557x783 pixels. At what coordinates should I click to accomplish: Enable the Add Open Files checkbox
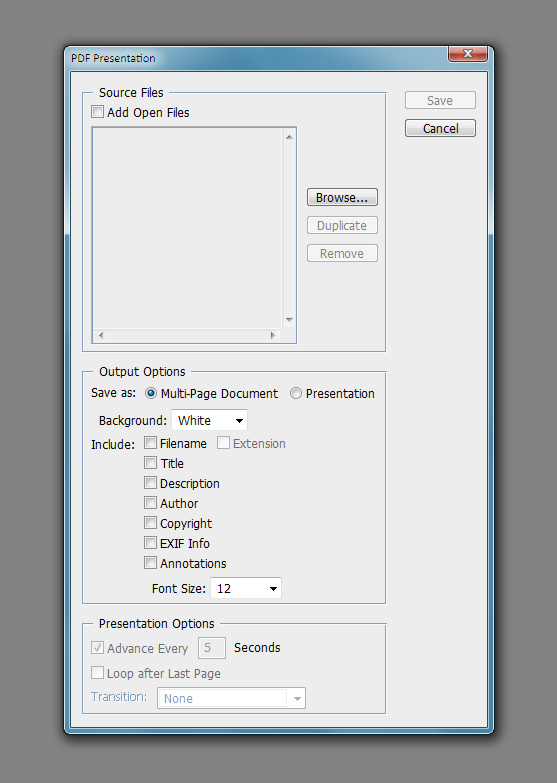97,112
